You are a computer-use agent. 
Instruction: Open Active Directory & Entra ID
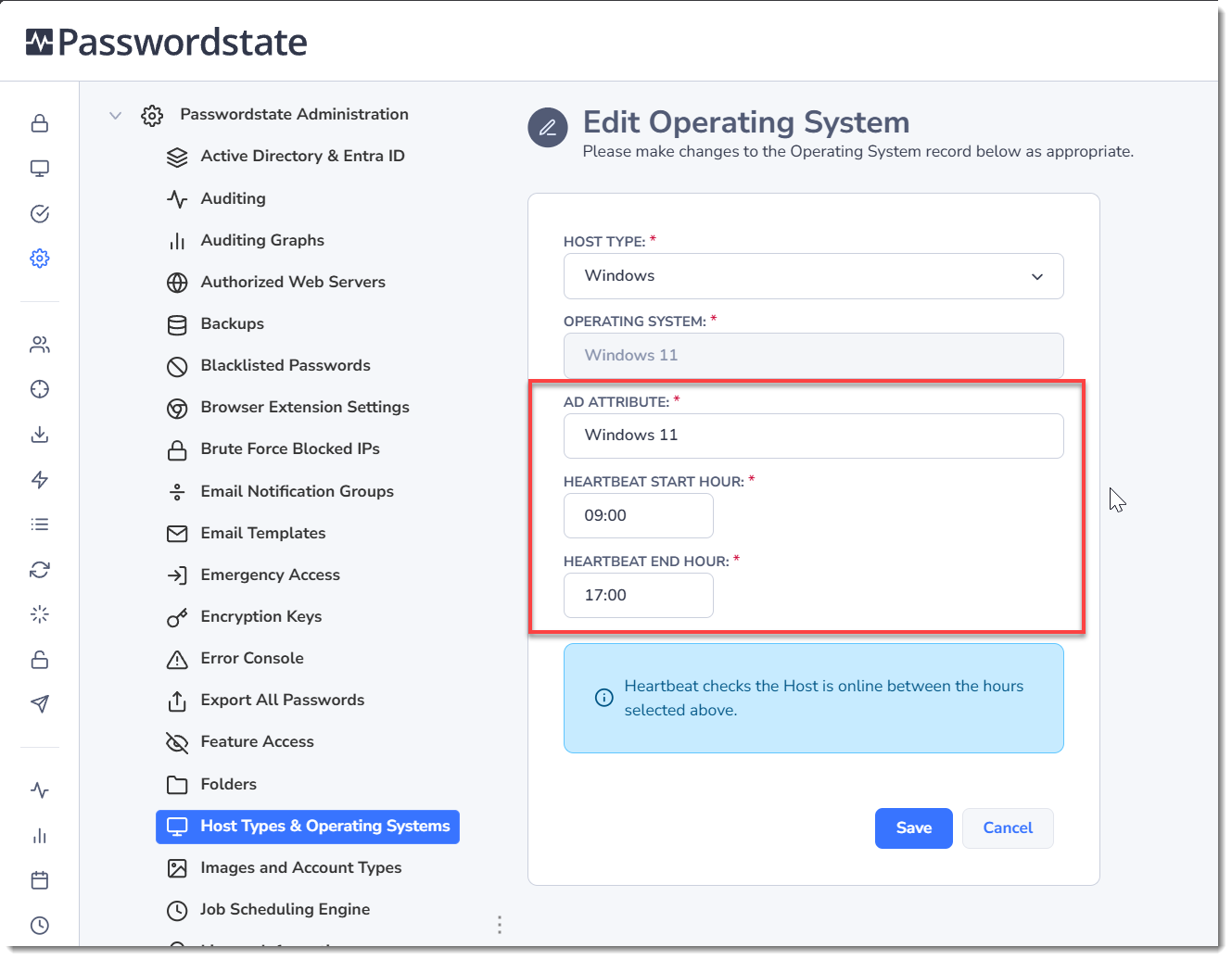pyautogui.click(x=302, y=156)
